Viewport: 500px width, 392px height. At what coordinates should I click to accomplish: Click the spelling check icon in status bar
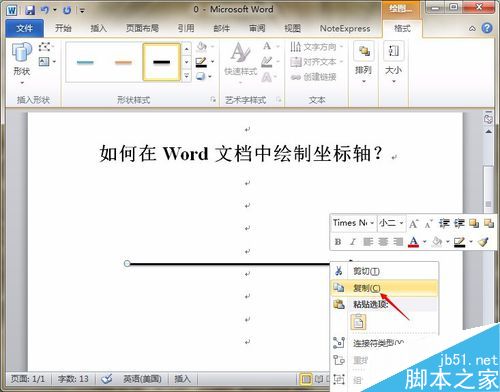click(107, 379)
